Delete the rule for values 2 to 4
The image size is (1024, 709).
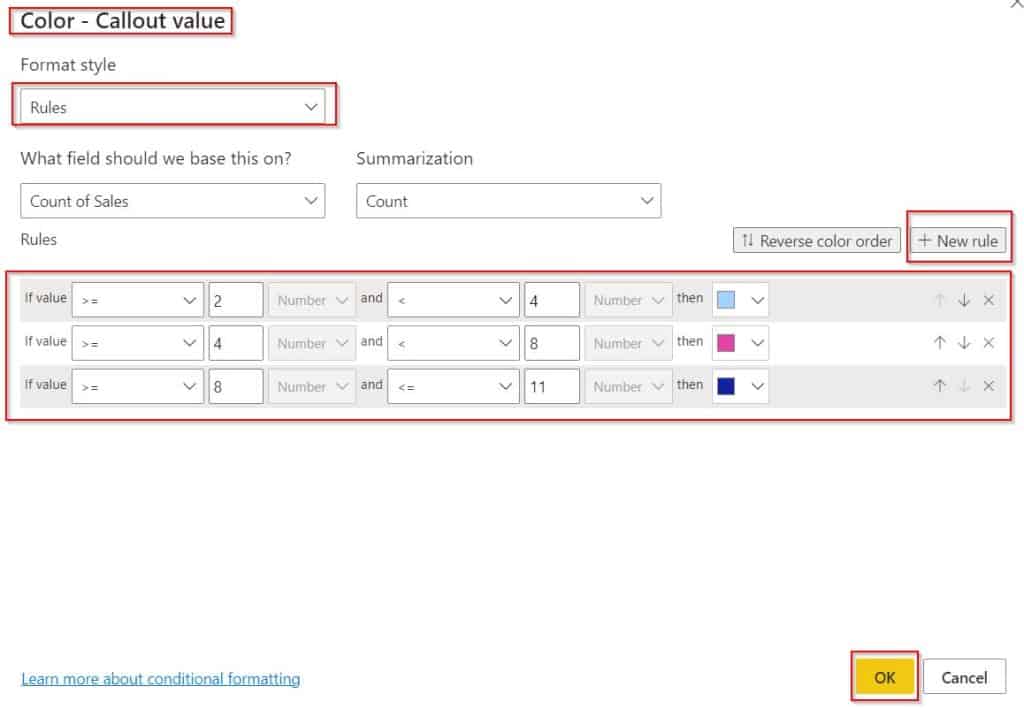coord(989,300)
